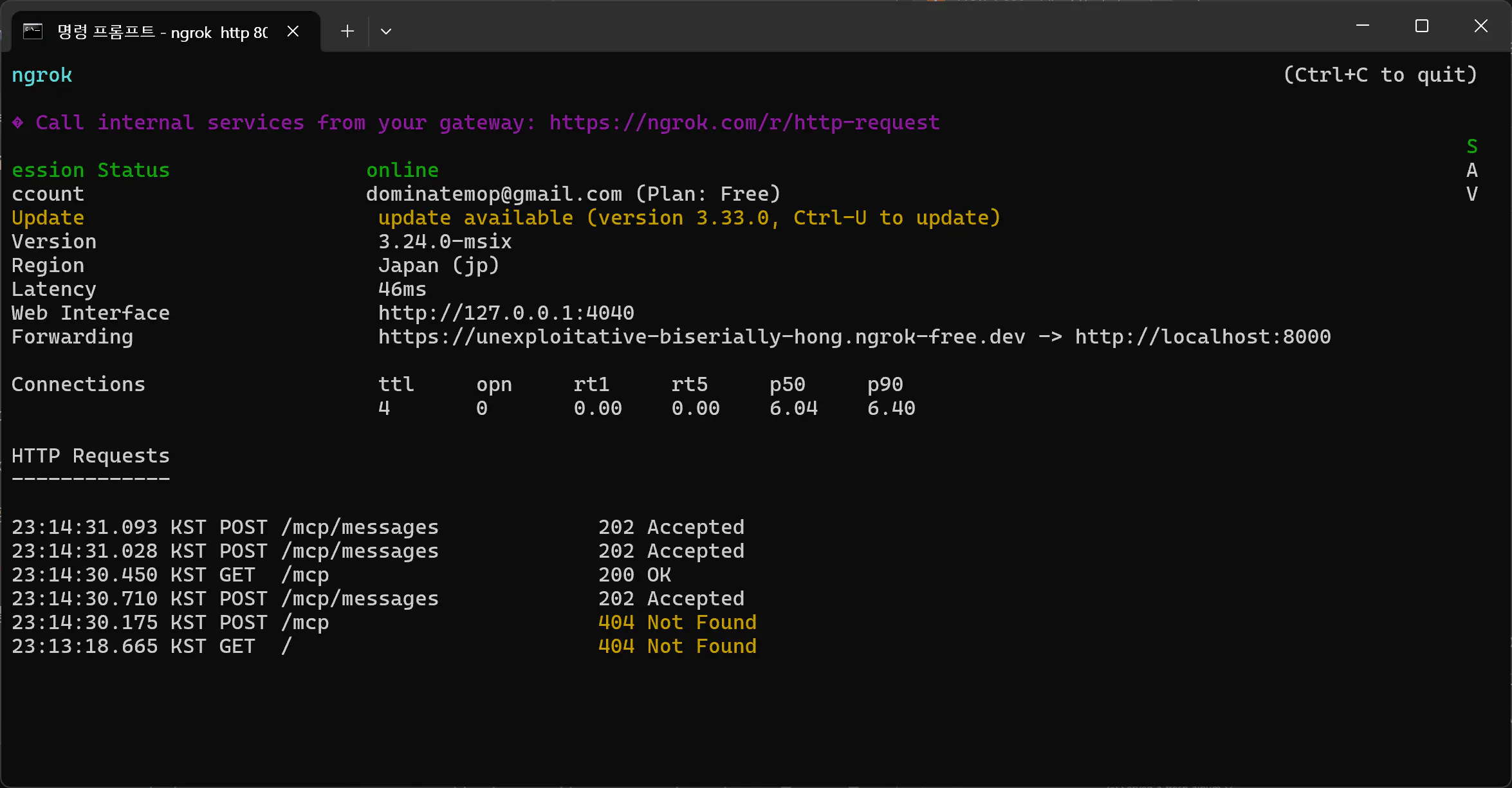
Task: Click the dominatemop@gmail.com account text
Action: point(493,194)
